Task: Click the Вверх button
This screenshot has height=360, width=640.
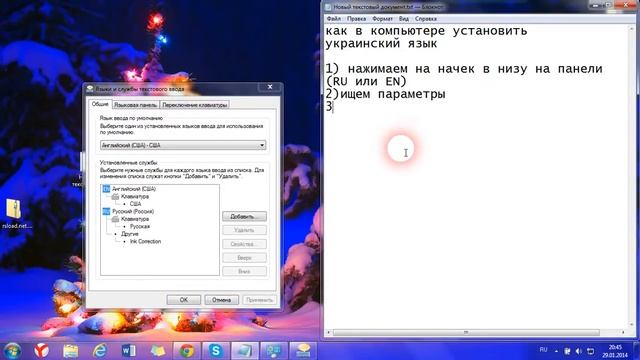Action: [x=244, y=258]
